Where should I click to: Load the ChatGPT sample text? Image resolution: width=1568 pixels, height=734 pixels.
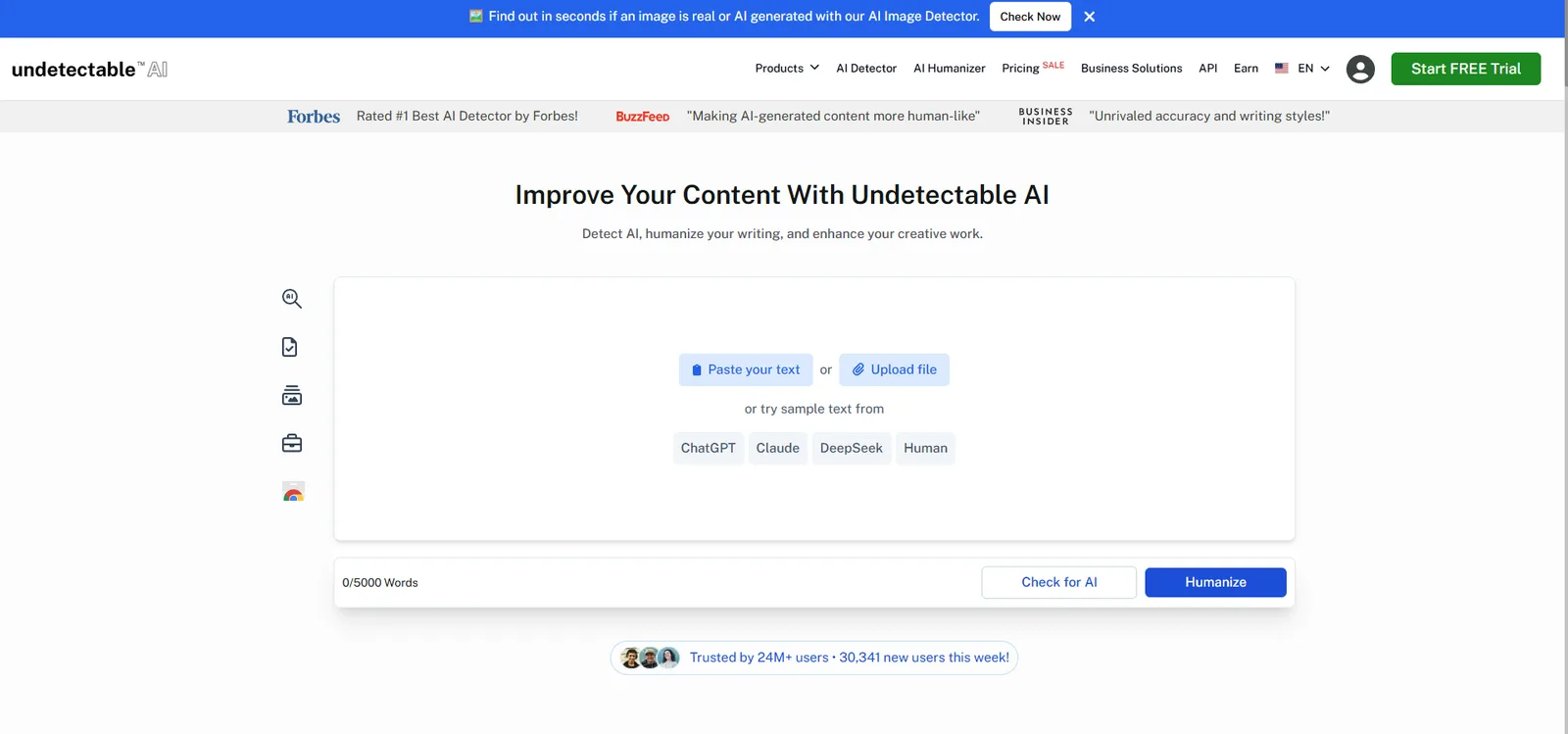coord(709,448)
